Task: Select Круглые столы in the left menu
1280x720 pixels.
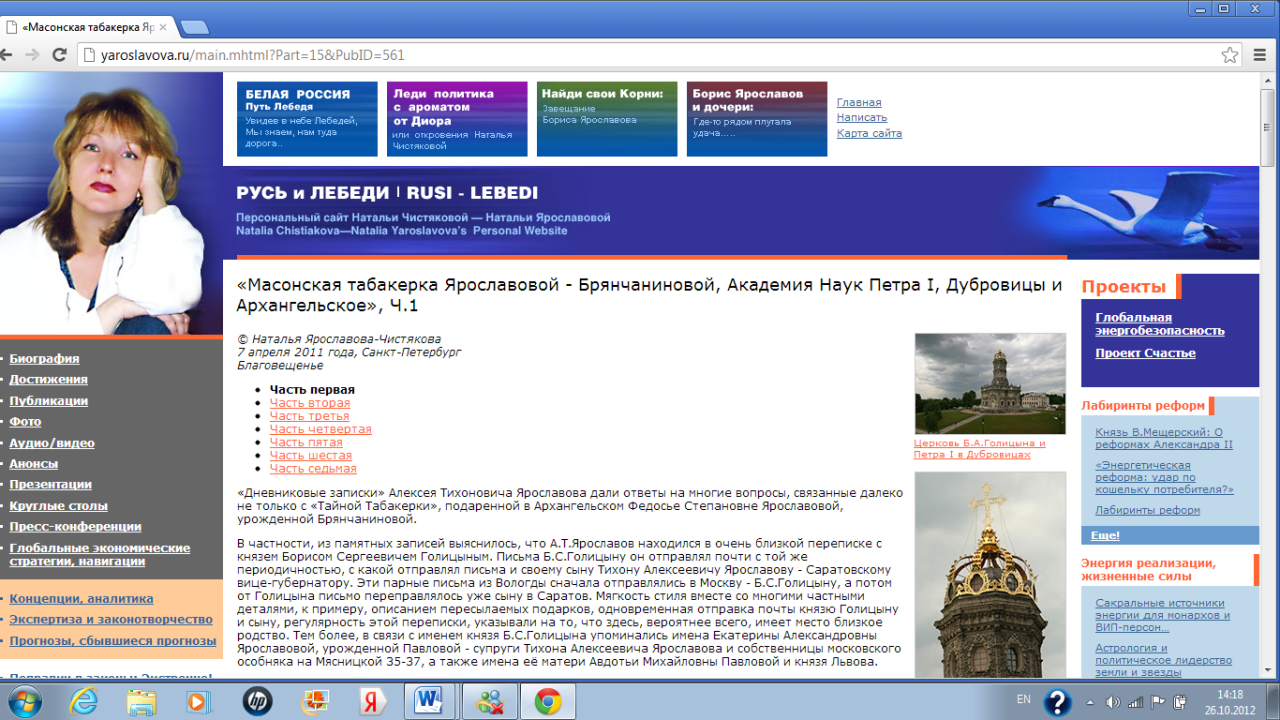Action: click(x=58, y=505)
